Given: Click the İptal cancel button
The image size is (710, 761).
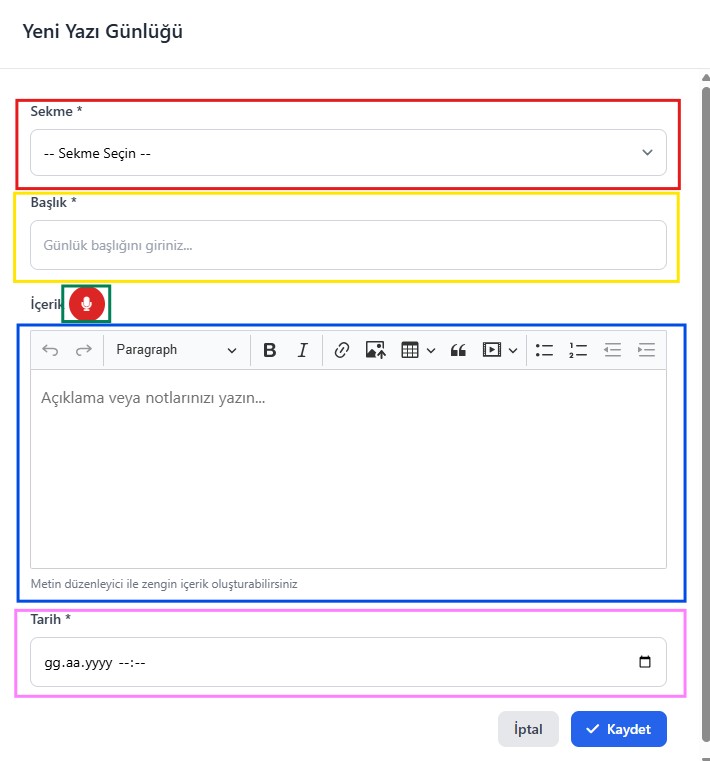Looking at the screenshot, I should (527, 729).
